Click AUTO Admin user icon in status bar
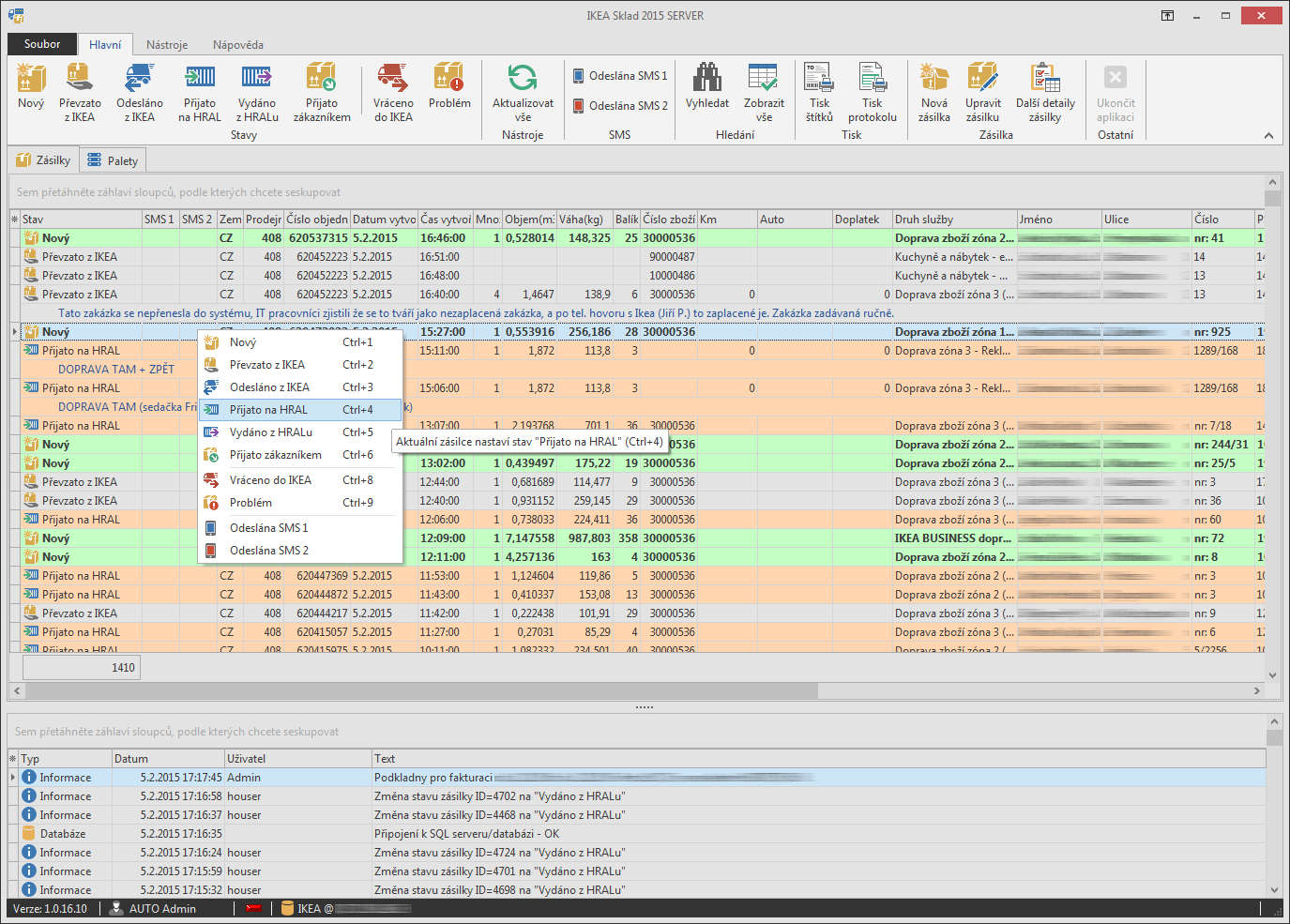Viewport: 1290px width, 924px height. coord(116,908)
